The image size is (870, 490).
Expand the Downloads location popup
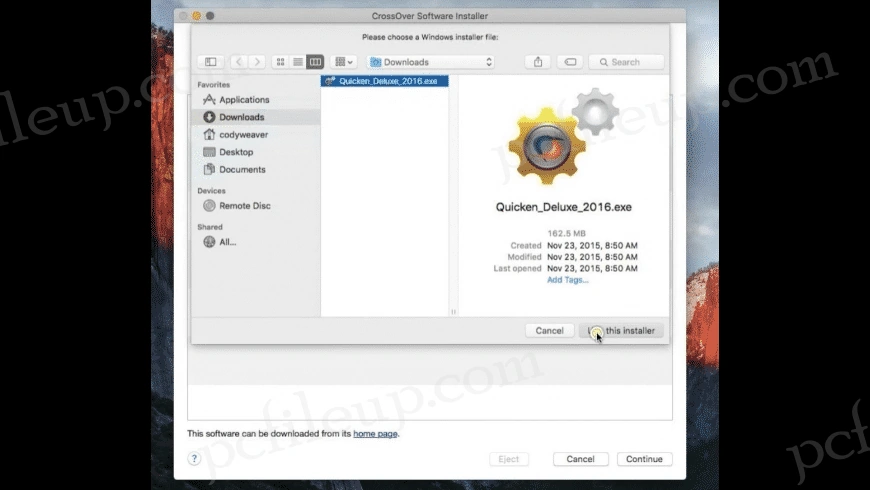[x=431, y=62]
